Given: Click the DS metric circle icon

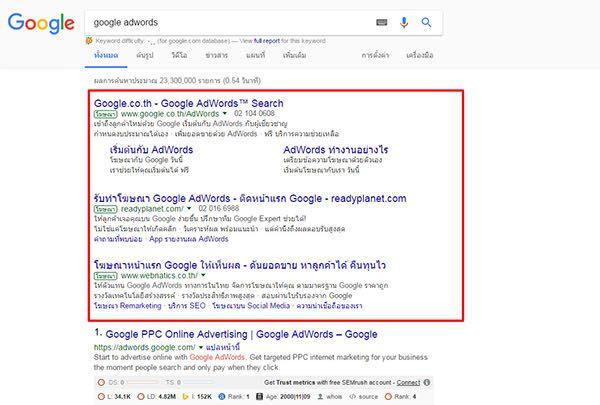Looking at the screenshot, I should [x=101, y=382].
